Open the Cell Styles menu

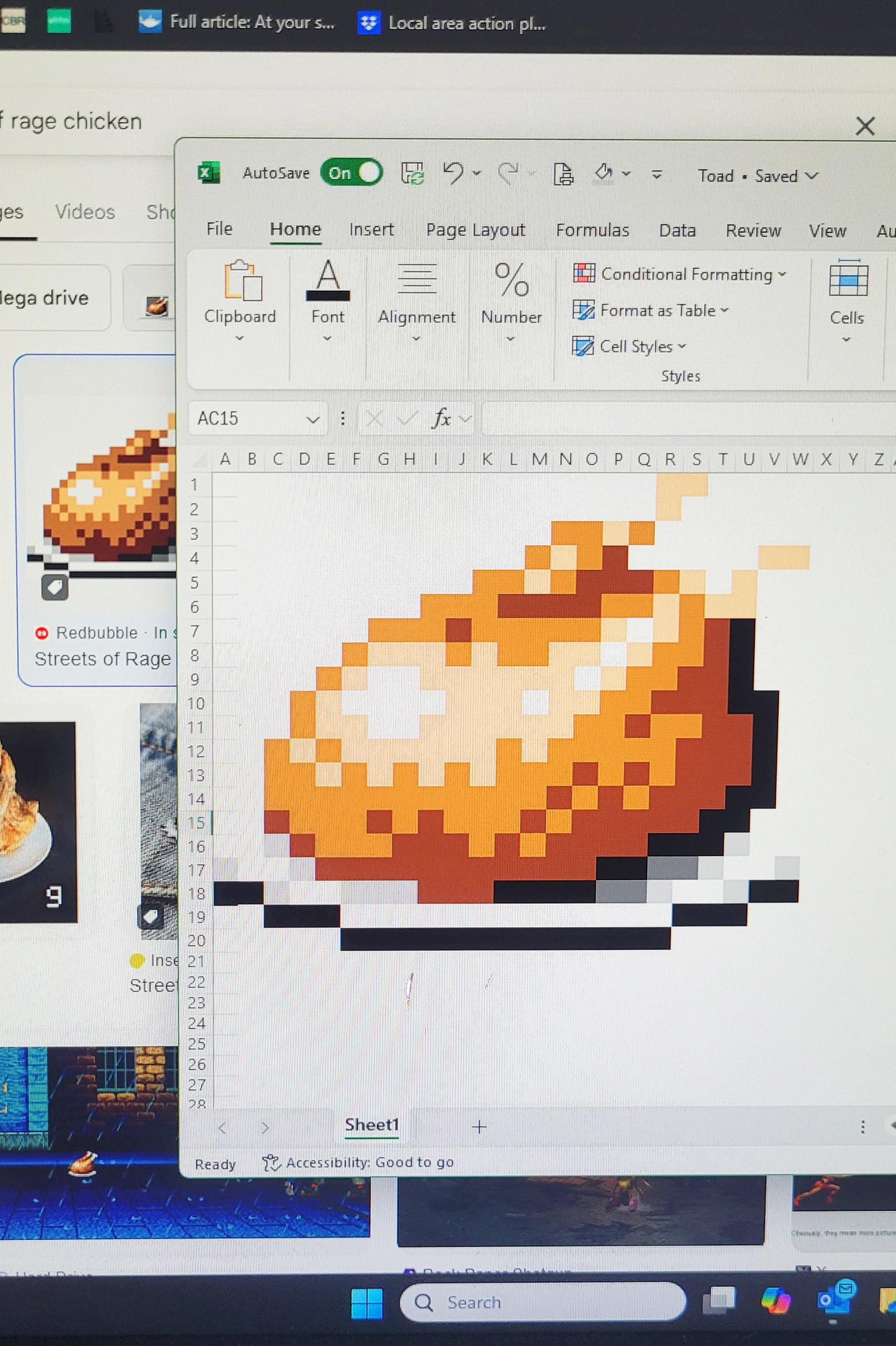(x=629, y=346)
